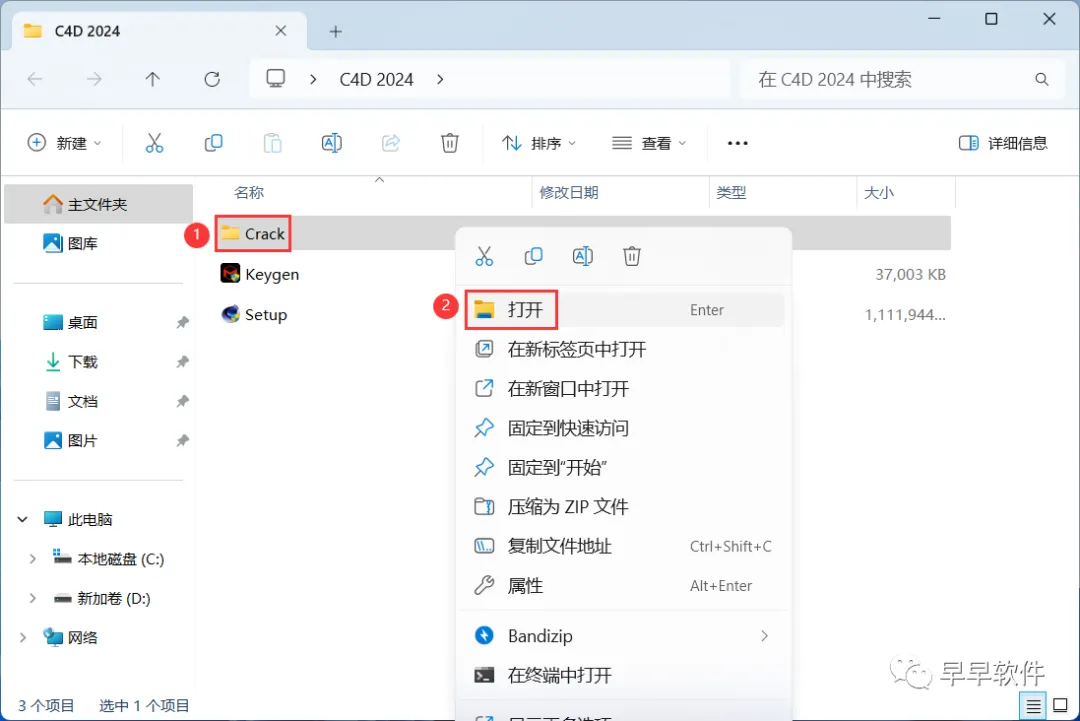Open the 查看 view dropdown
This screenshot has height=721, width=1080.
click(x=649, y=143)
